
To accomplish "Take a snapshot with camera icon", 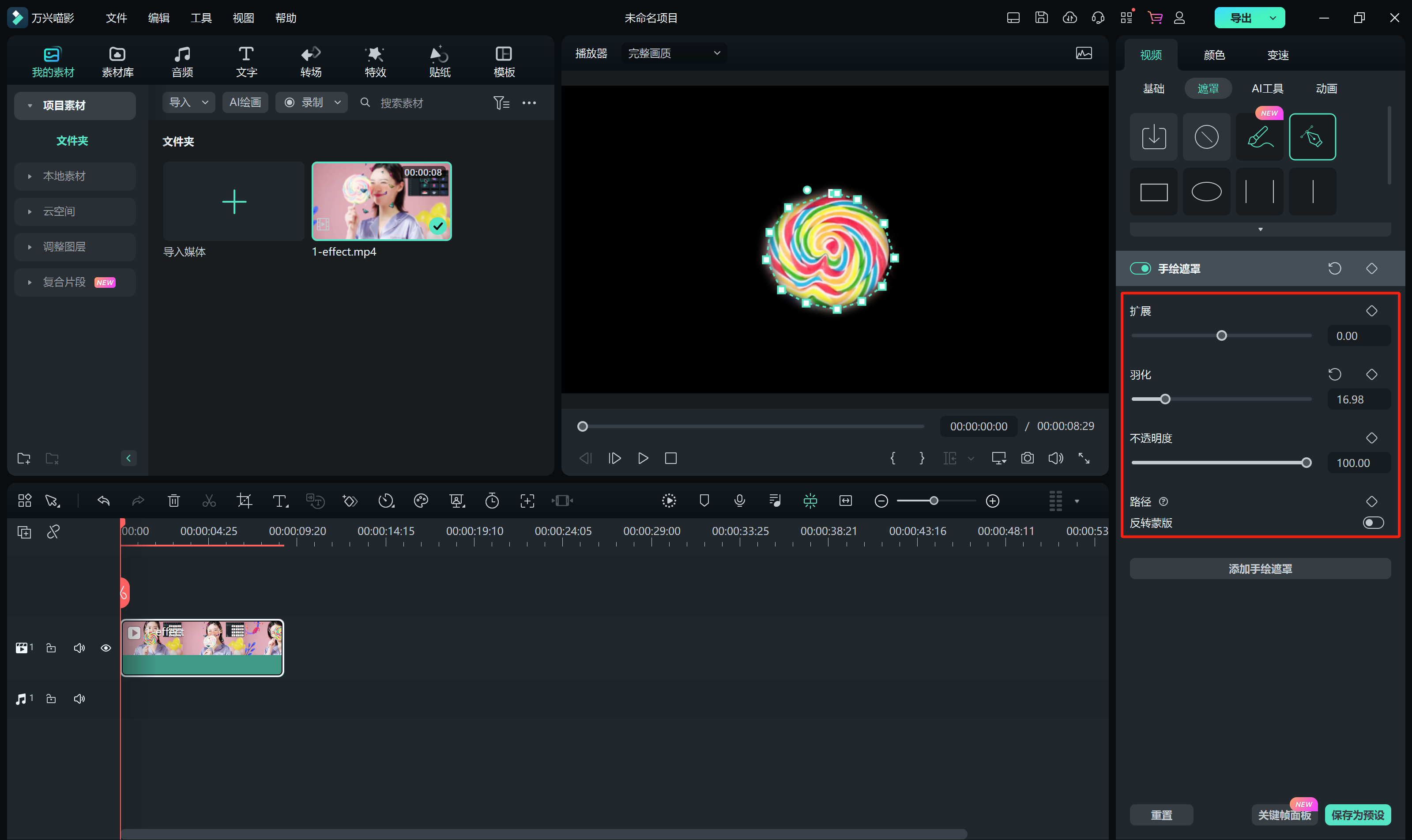I will pos(1027,459).
